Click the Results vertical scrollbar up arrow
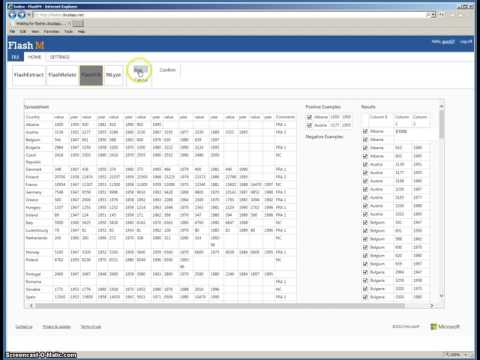 click(442, 107)
